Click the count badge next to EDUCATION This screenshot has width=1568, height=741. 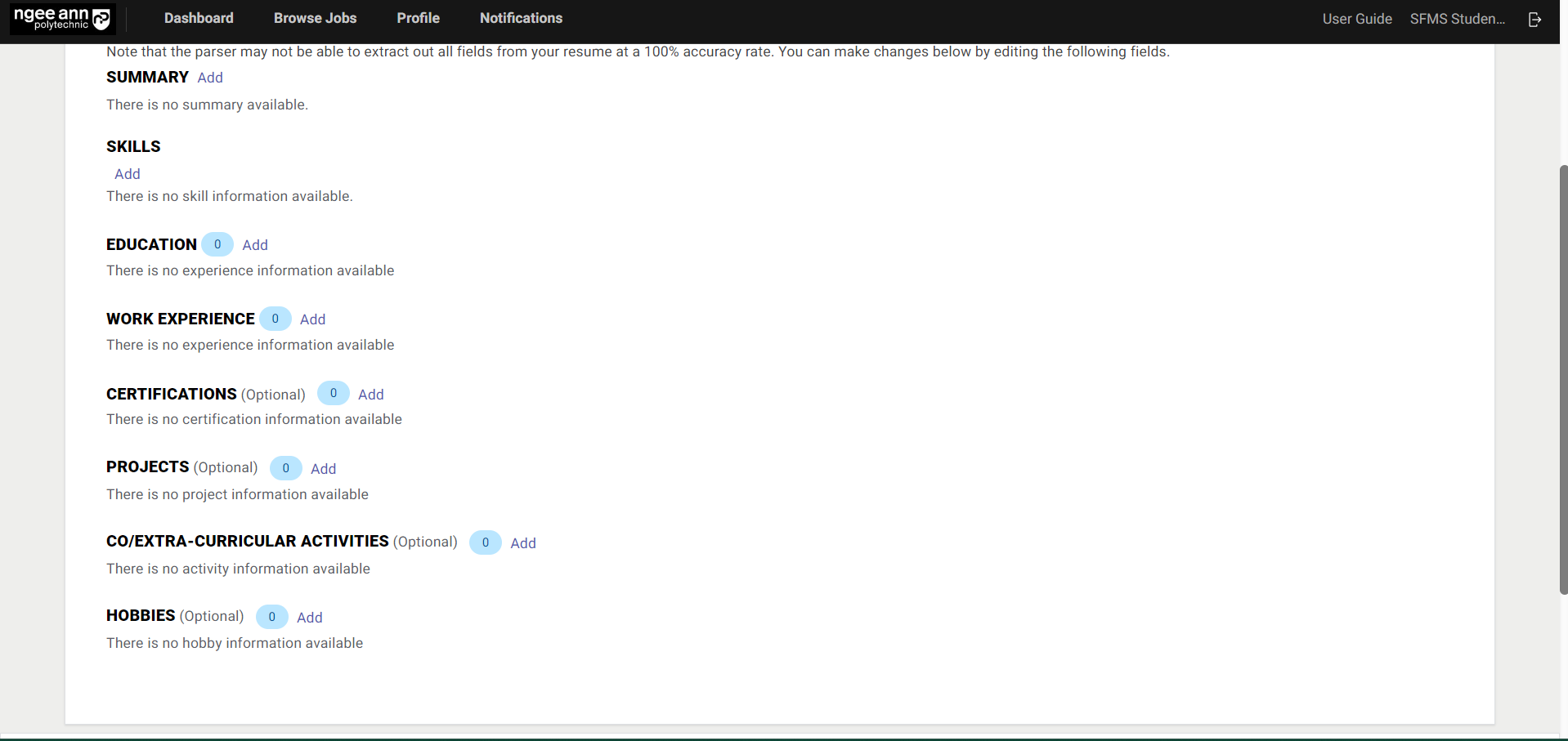[x=217, y=243]
